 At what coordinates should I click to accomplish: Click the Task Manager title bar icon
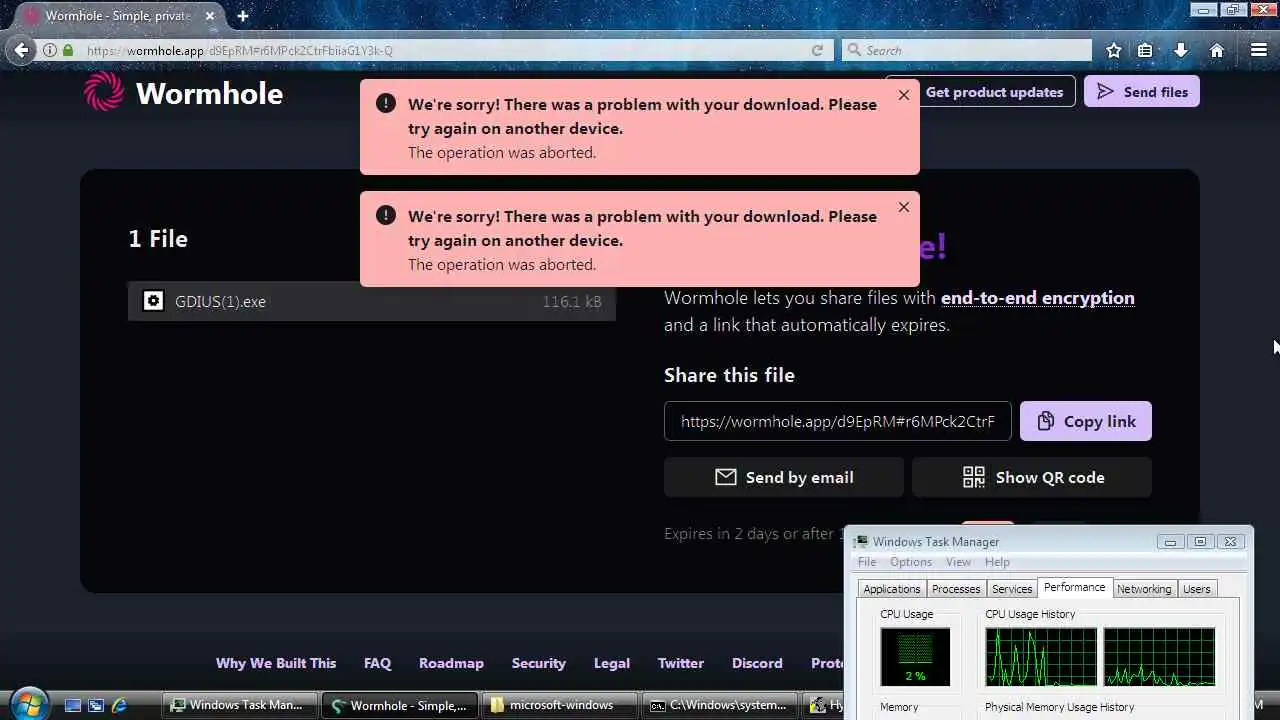(861, 541)
